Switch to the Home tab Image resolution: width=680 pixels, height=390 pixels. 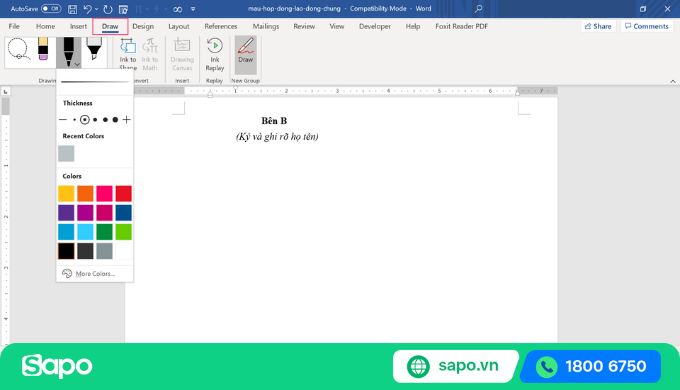pos(46,26)
